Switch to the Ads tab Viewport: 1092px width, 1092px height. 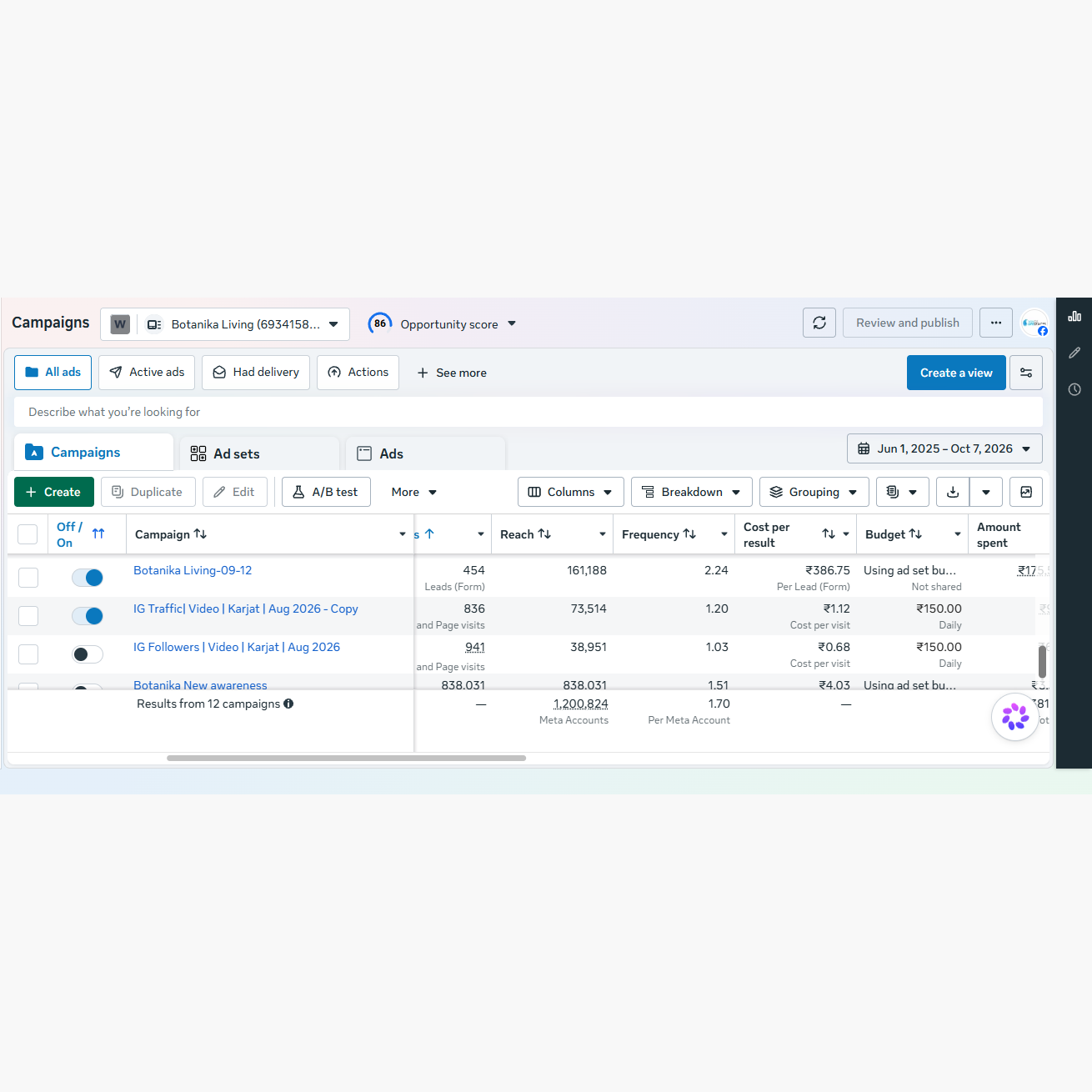[425, 453]
